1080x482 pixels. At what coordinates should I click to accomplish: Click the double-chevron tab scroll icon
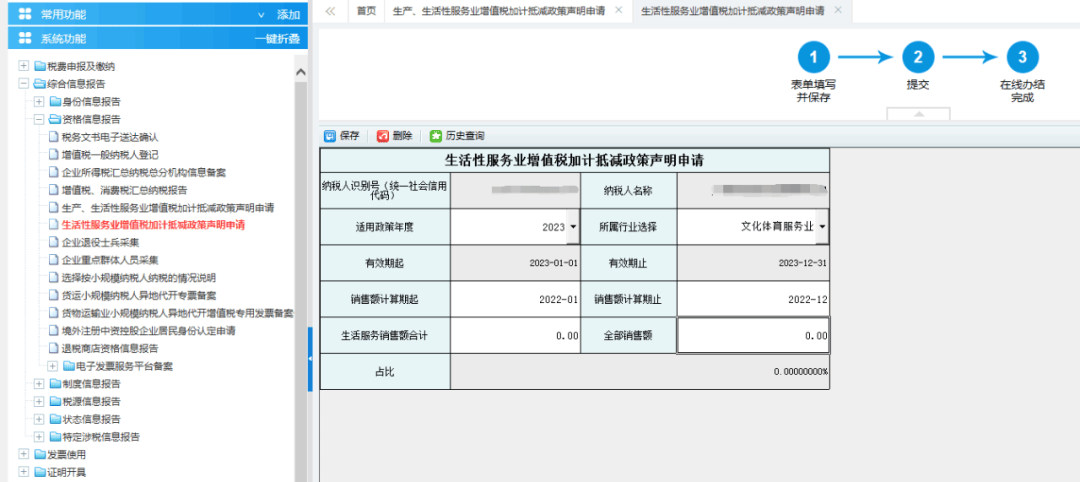pyautogui.click(x=330, y=11)
